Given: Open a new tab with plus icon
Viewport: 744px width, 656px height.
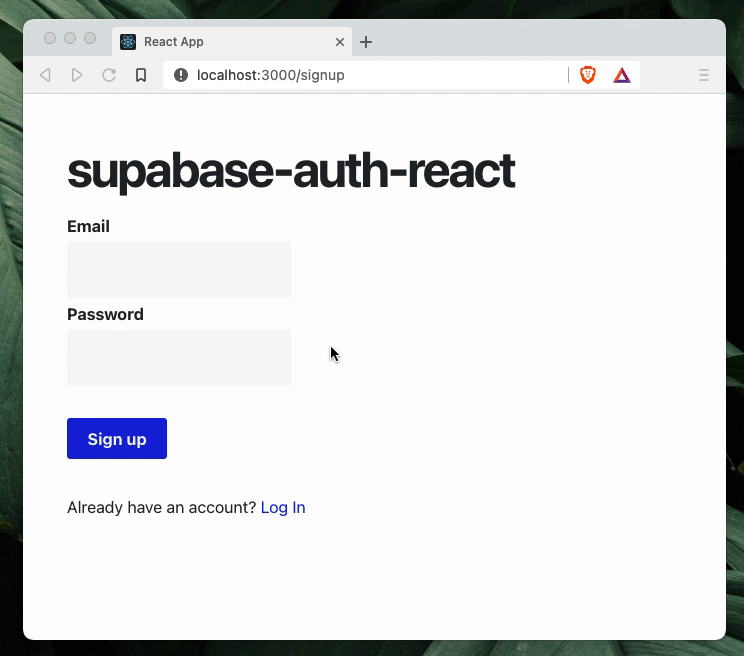Looking at the screenshot, I should tap(366, 42).
